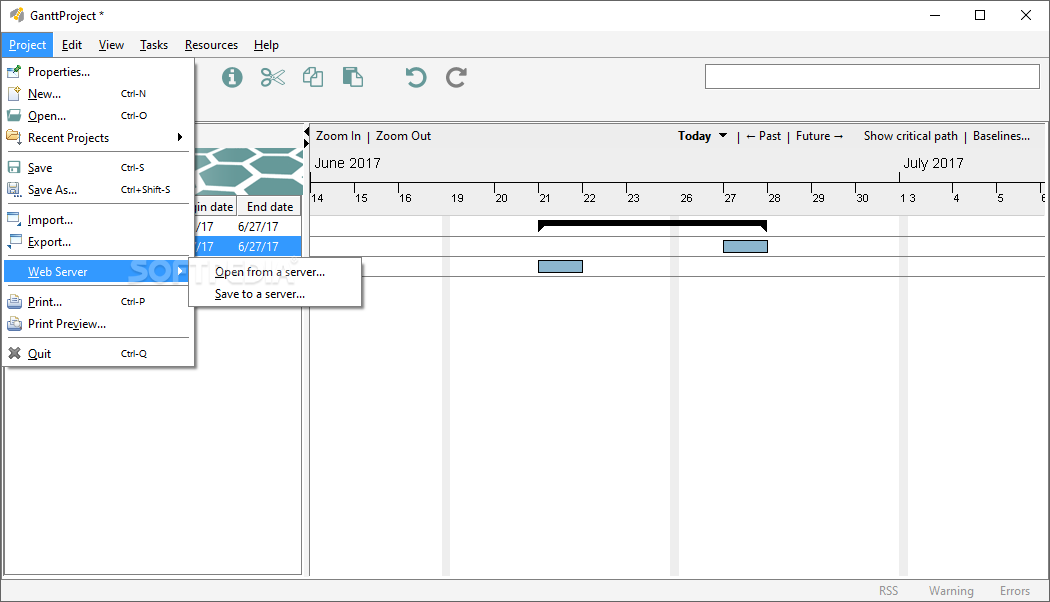Click the task properties info icon
The height and width of the screenshot is (602, 1050).
click(232, 78)
